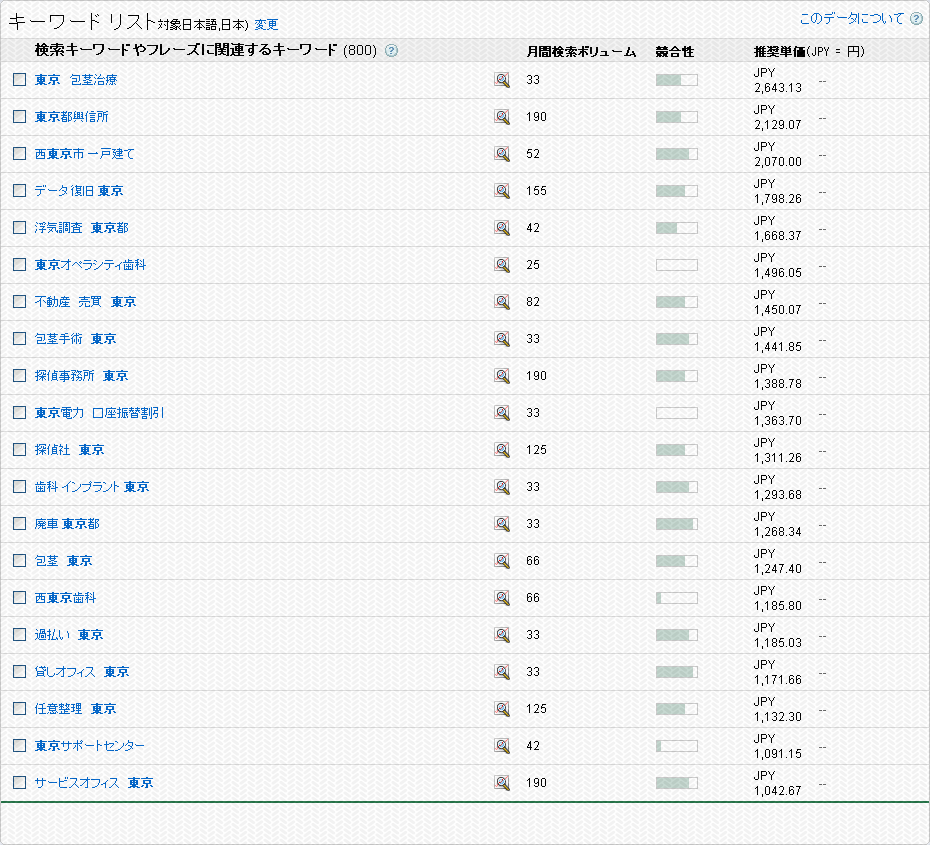This screenshot has height=845, width=930.
Task: Click magnifier icon for 東京 包茎治療 row
Action: tap(502, 80)
